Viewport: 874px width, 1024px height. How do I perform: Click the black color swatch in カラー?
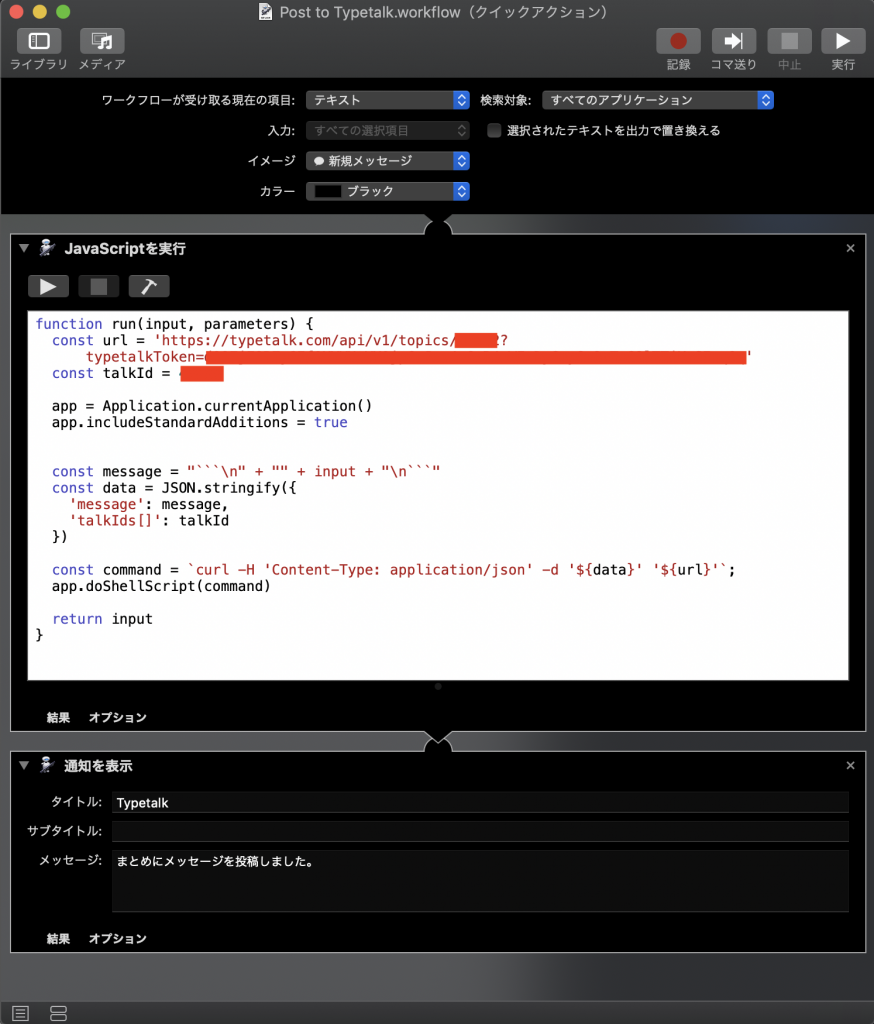(x=328, y=191)
